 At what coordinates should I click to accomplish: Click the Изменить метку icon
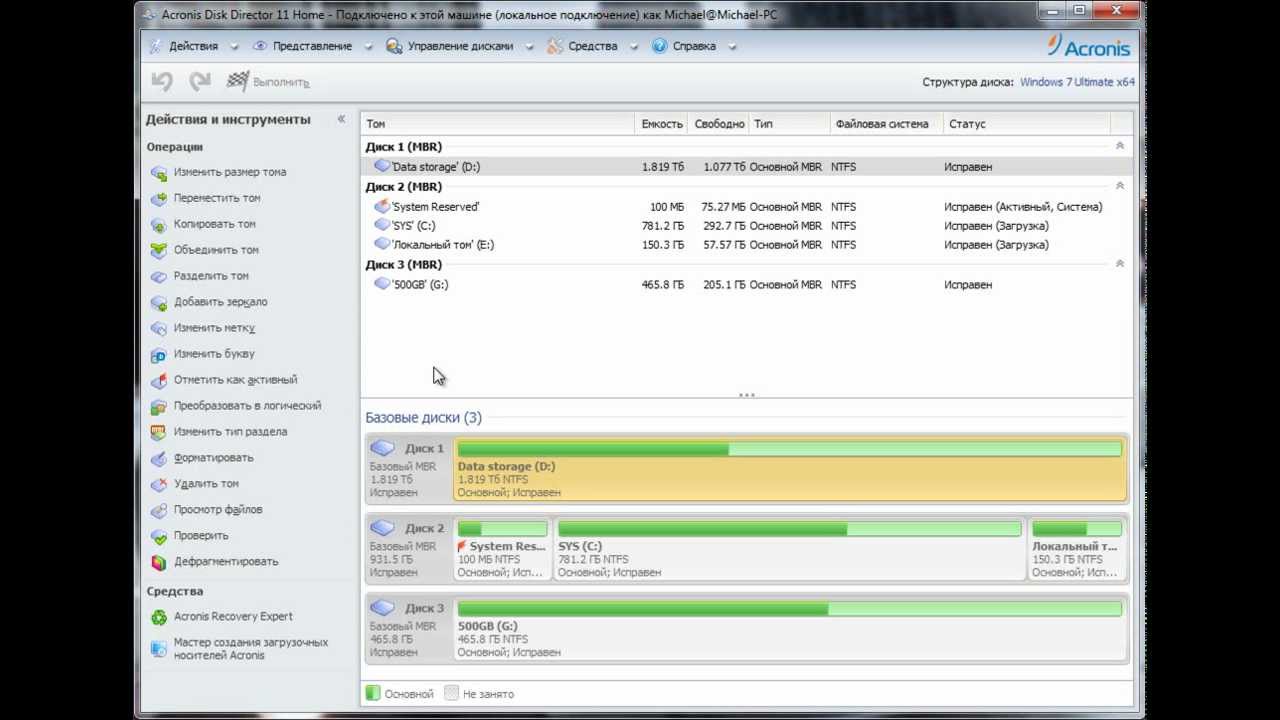[x=158, y=328]
